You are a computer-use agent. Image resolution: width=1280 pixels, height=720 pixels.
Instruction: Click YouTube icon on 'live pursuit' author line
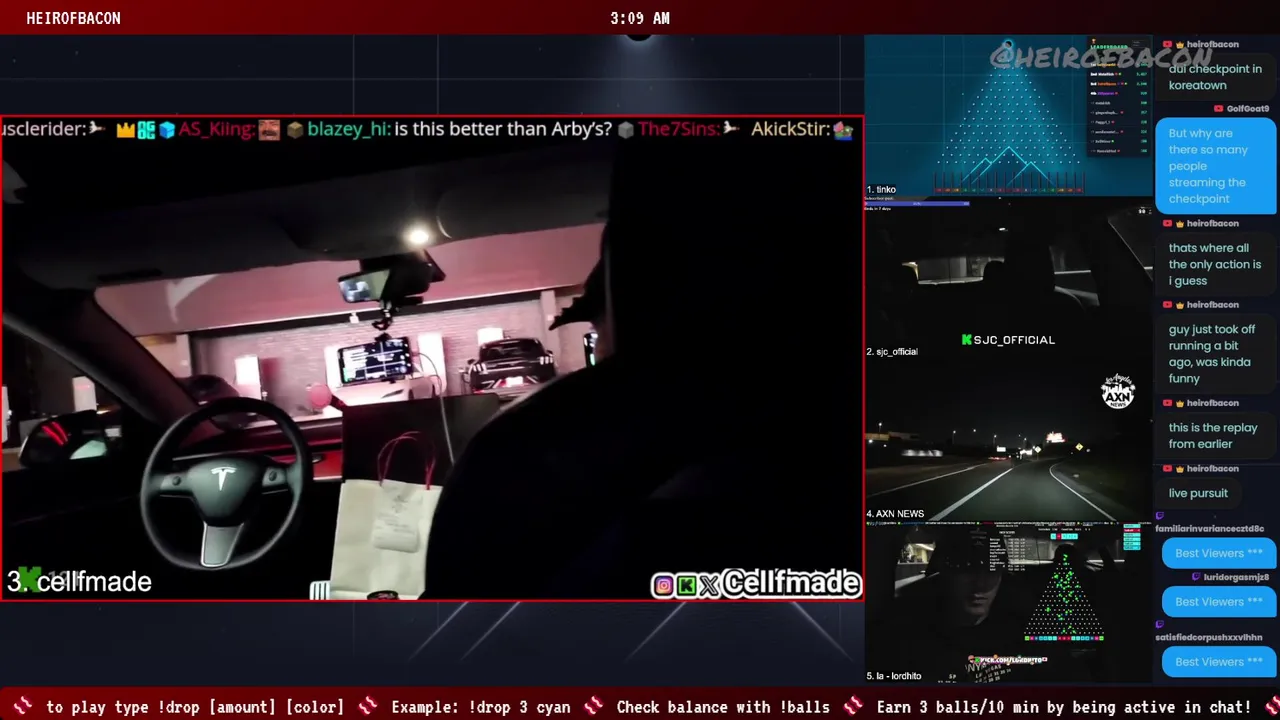coord(1168,468)
